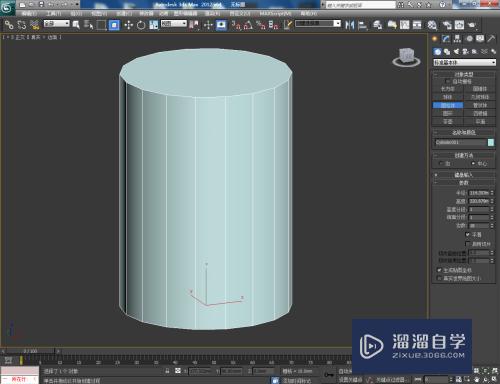
Task: Click the Teapot primitive button
Action: [448, 122]
